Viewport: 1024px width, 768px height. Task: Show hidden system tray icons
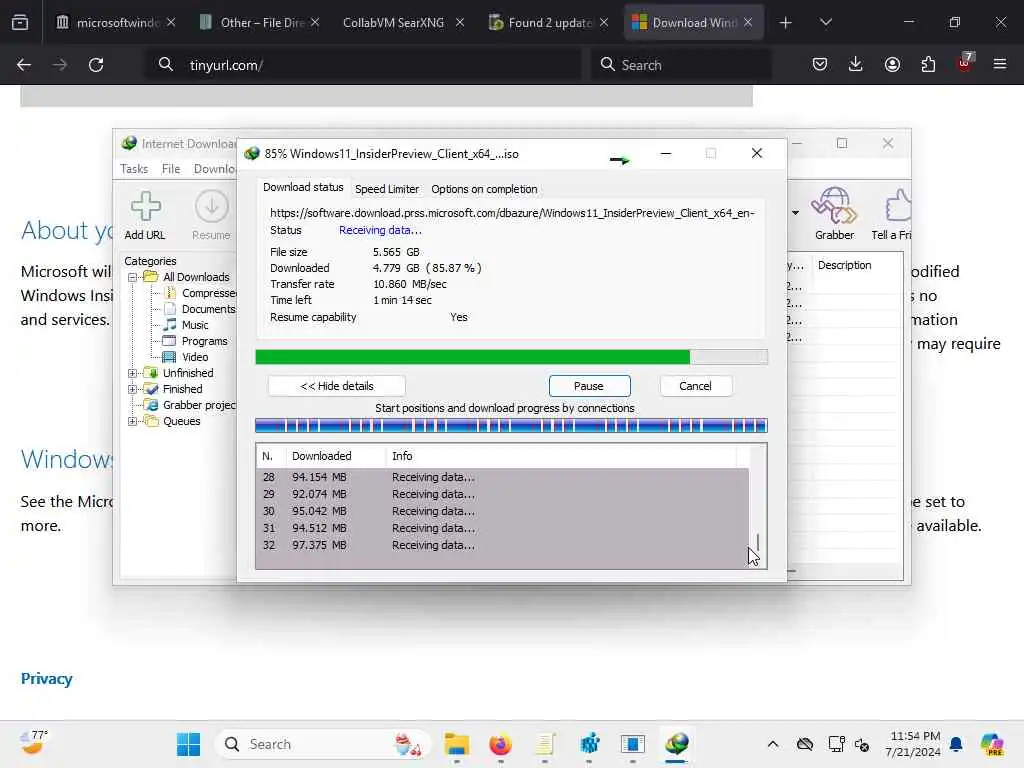click(773, 744)
